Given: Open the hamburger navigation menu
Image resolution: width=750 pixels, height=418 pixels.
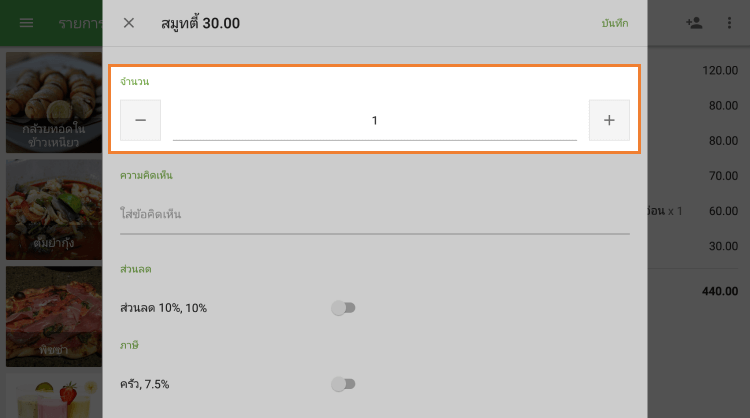Looking at the screenshot, I should click(27, 23).
